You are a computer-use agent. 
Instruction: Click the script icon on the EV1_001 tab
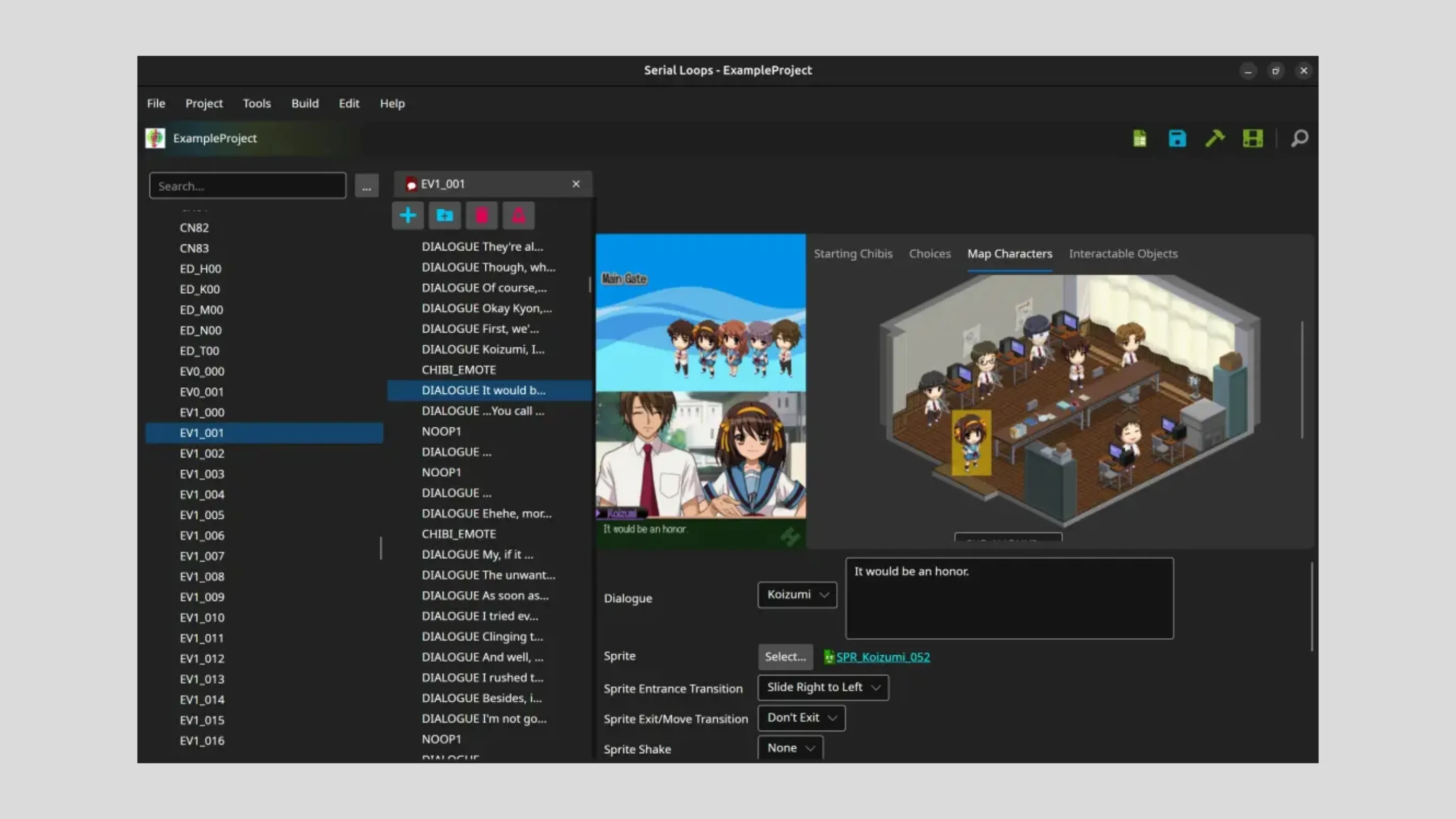(x=411, y=184)
